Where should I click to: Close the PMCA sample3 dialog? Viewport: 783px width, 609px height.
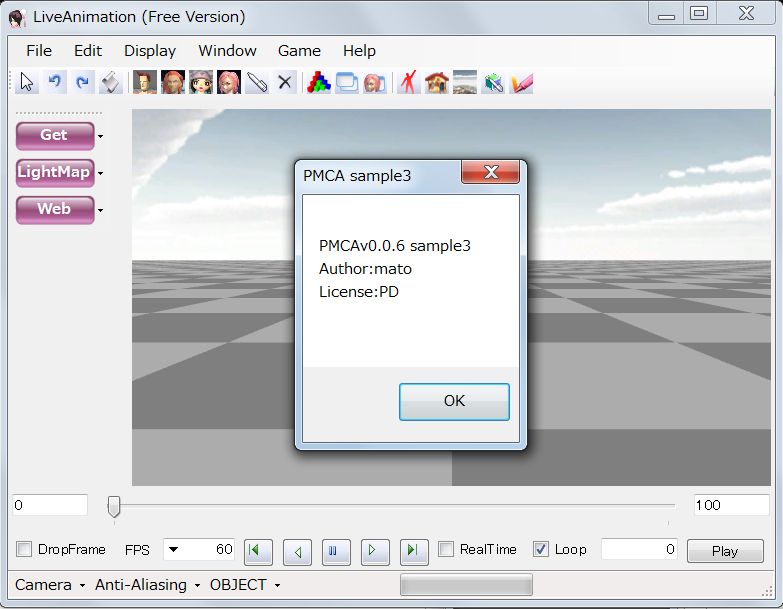[x=491, y=172]
